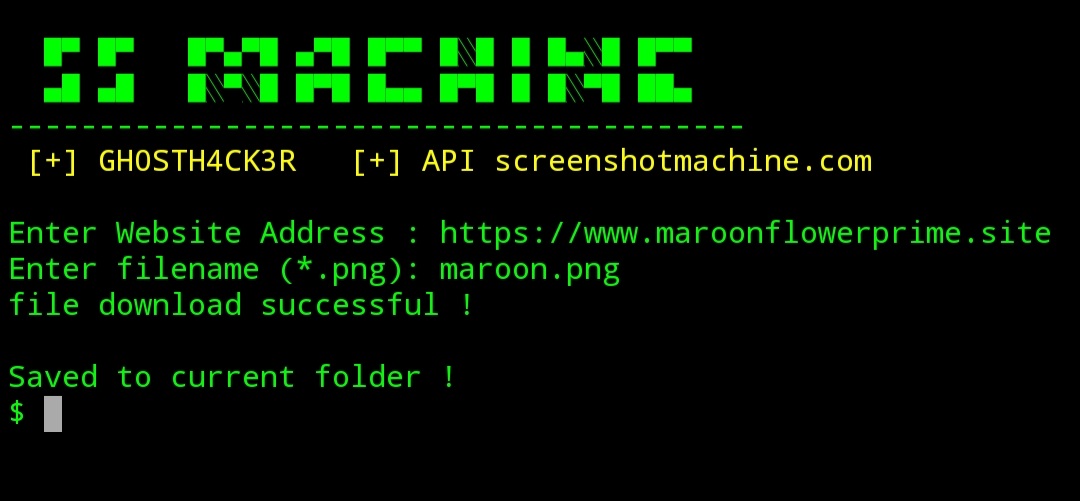Click the dashed separator line

point(377,127)
